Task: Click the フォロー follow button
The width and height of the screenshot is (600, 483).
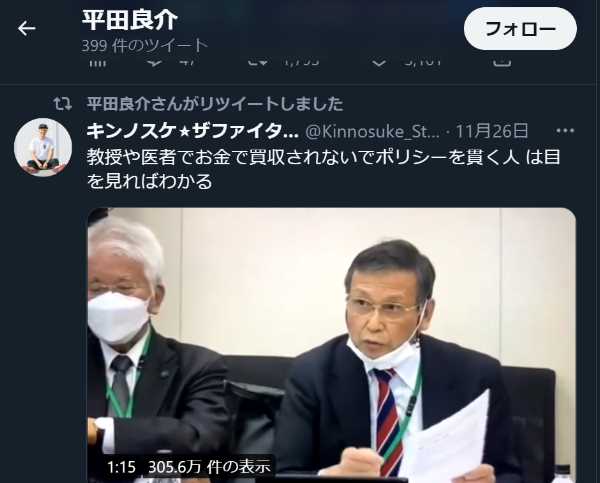Action: pyautogui.click(x=520, y=28)
